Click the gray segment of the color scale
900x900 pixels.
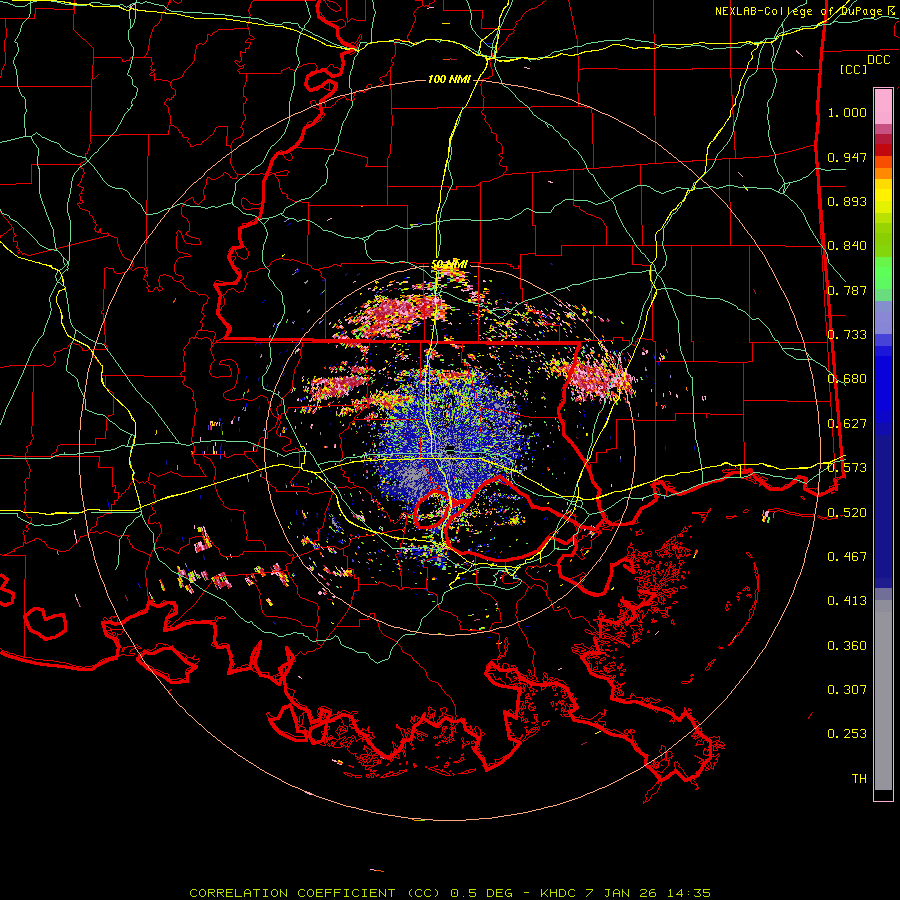(x=883, y=695)
